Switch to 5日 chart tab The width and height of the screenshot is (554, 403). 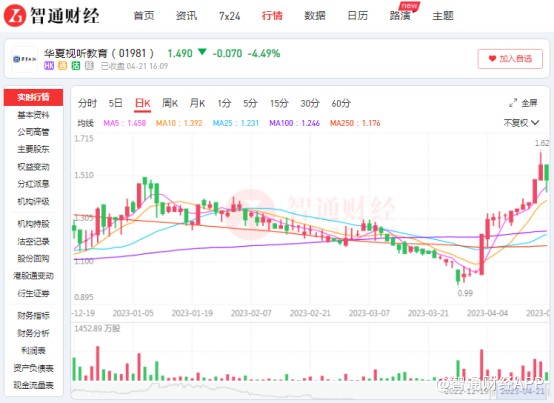point(115,103)
